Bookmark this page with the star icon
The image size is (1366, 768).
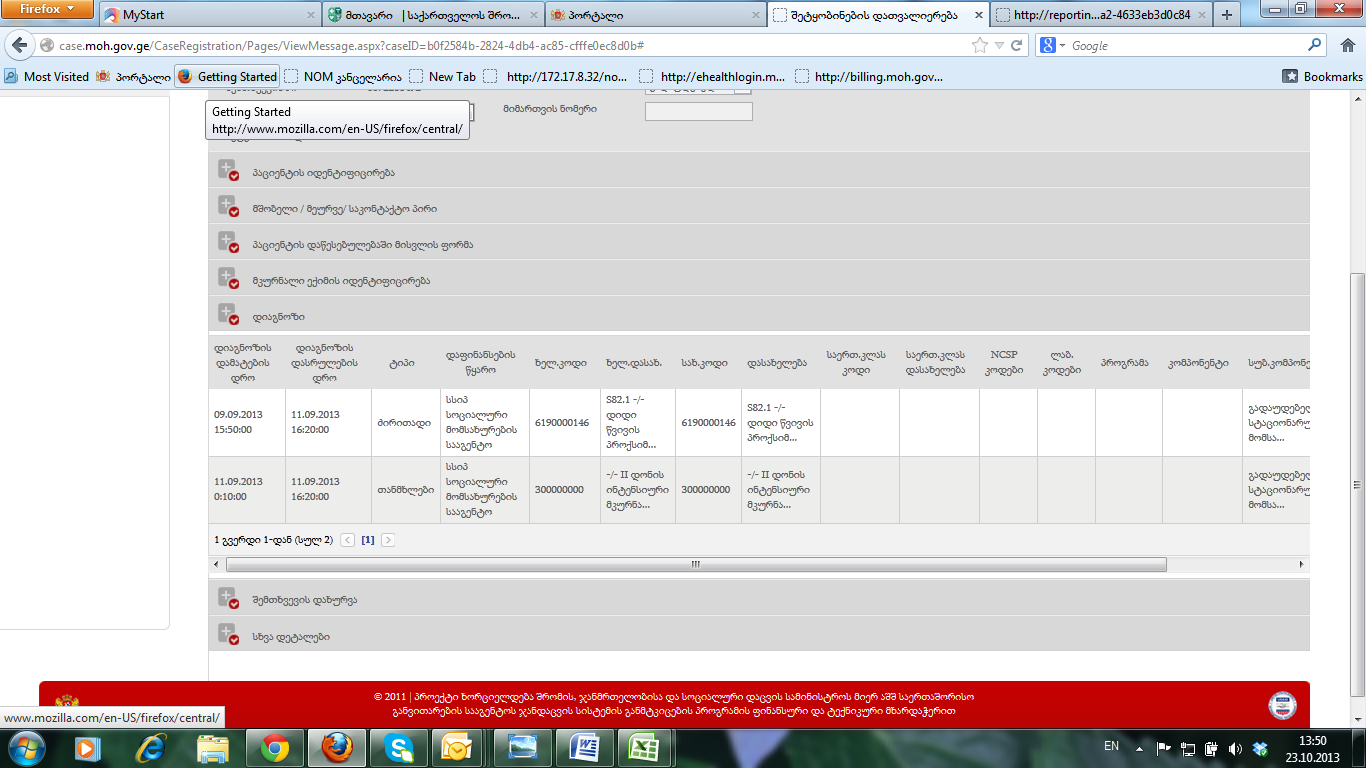click(980, 46)
